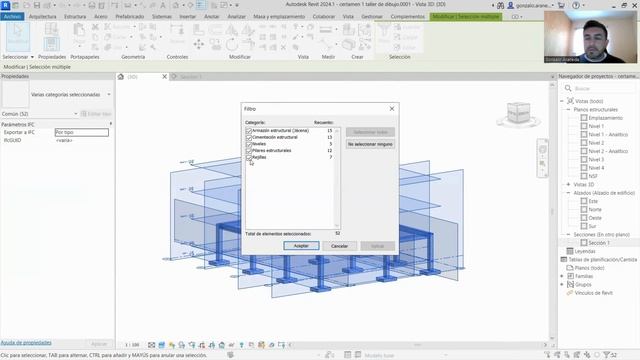Open the Archivo menu tab

pyautogui.click(x=12, y=17)
